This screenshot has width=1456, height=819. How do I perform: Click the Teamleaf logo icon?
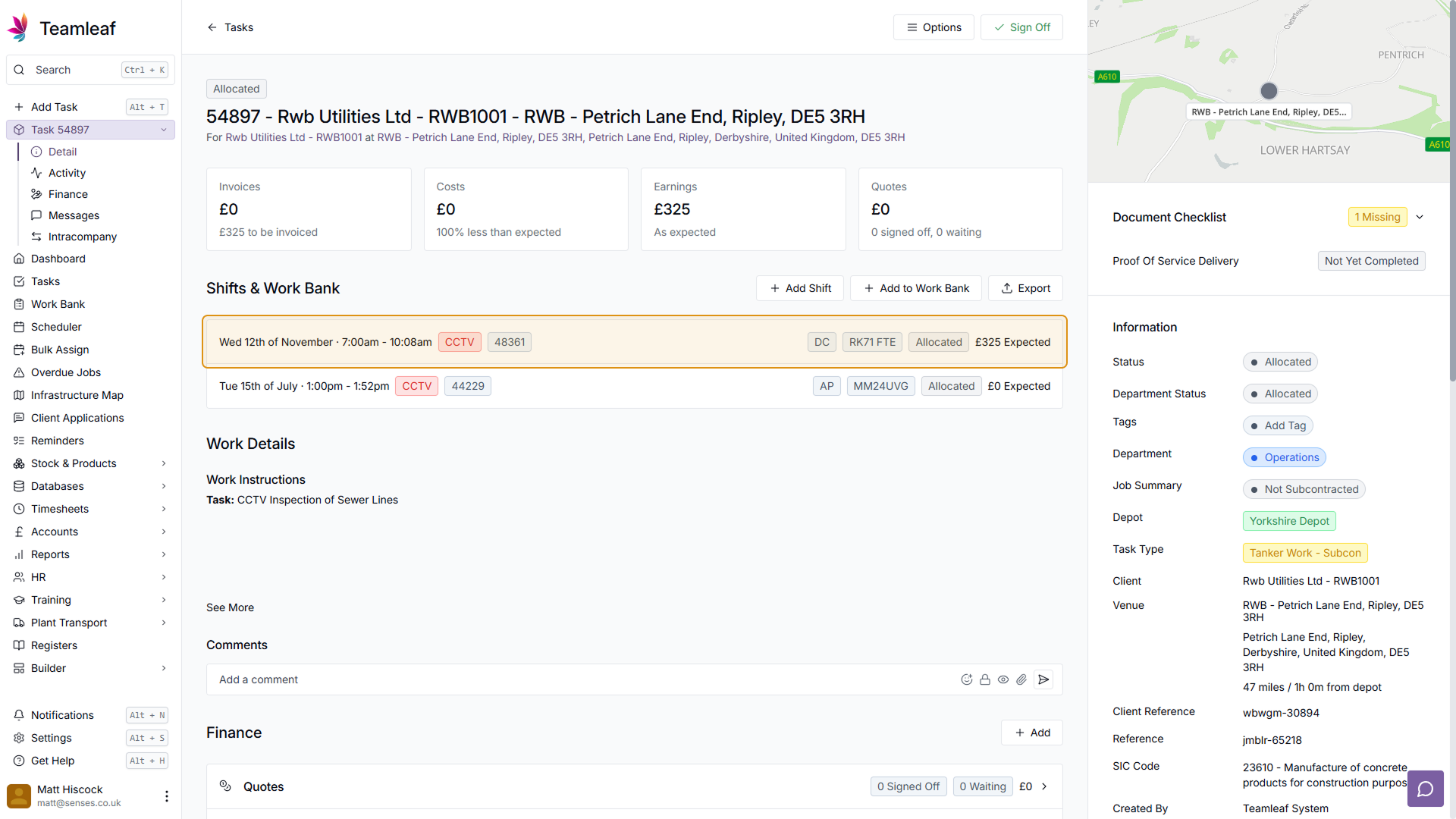coord(18,28)
